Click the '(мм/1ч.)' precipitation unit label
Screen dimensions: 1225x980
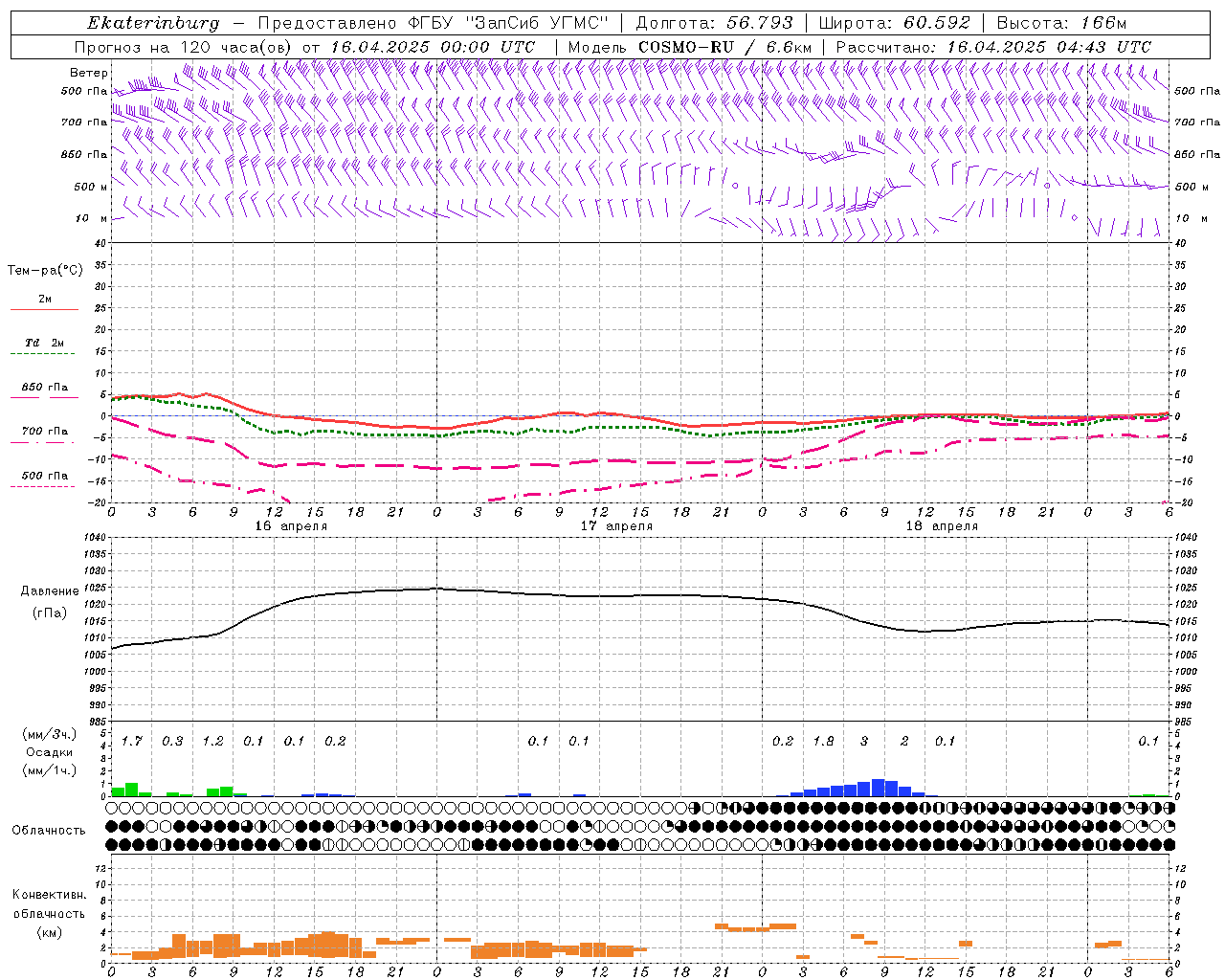tap(50, 770)
